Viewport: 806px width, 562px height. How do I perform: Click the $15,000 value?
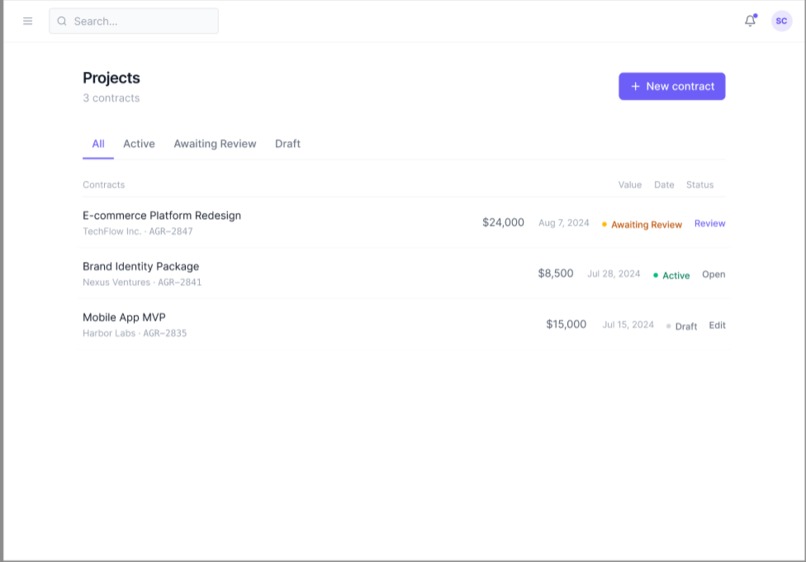[x=566, y=324]
